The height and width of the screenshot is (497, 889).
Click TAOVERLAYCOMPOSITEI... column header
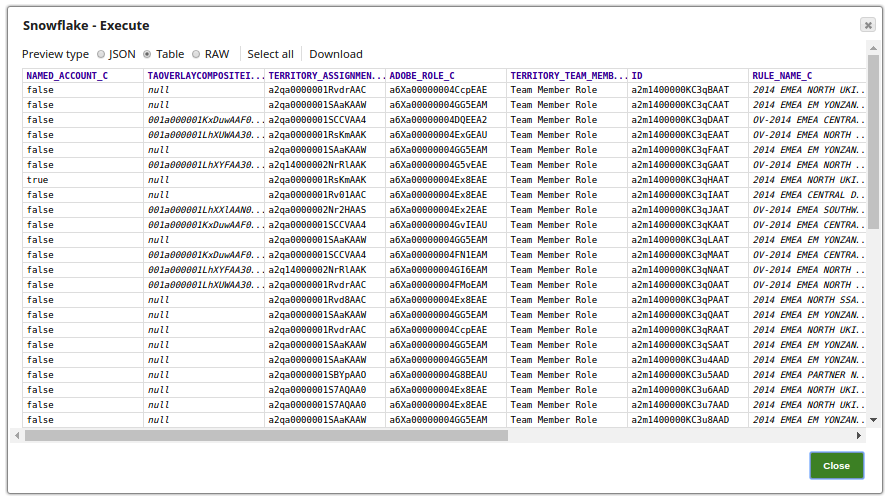[206, 75]
